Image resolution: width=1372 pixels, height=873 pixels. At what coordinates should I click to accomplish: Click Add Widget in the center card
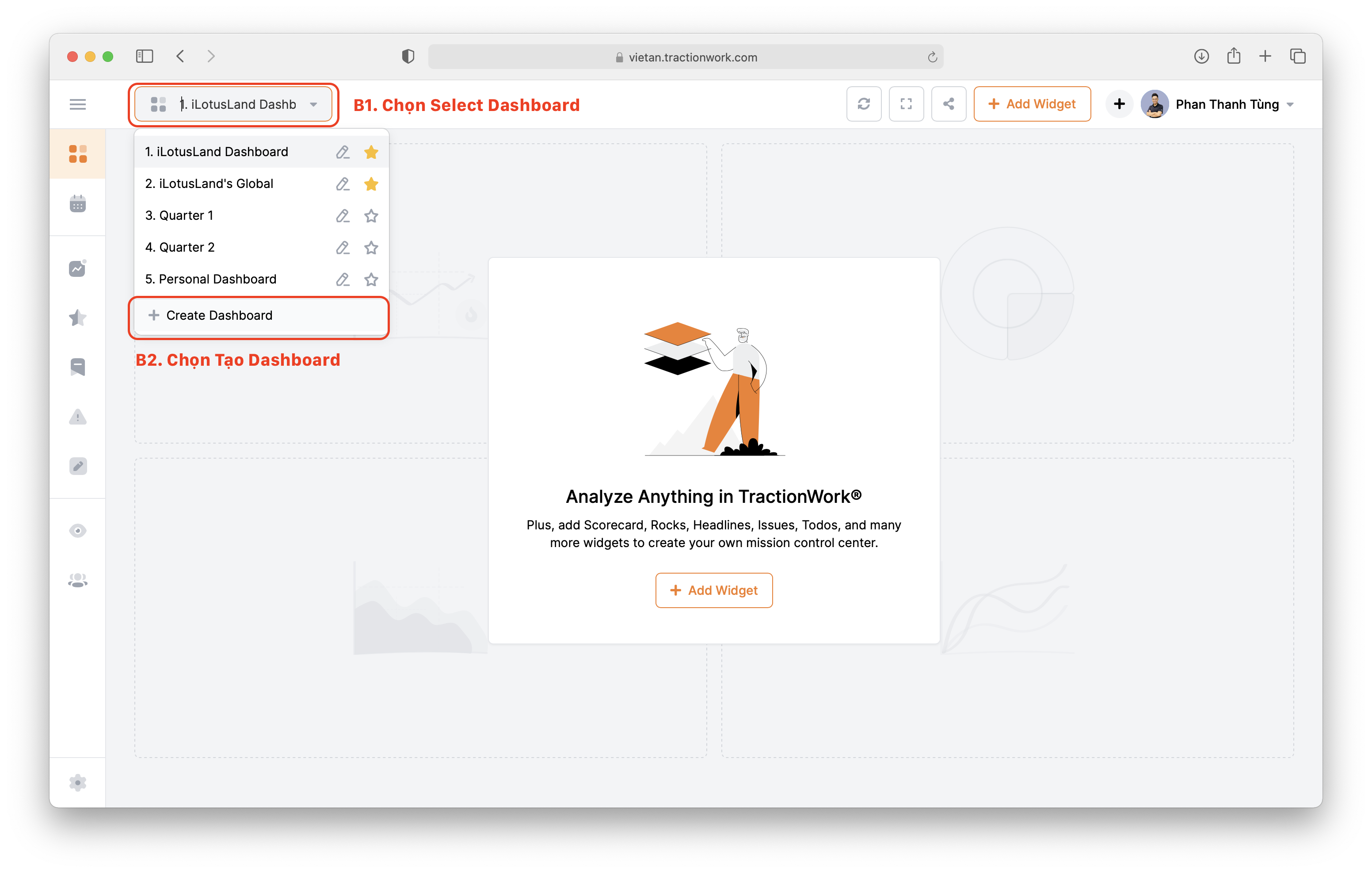(x=713, y=590)
